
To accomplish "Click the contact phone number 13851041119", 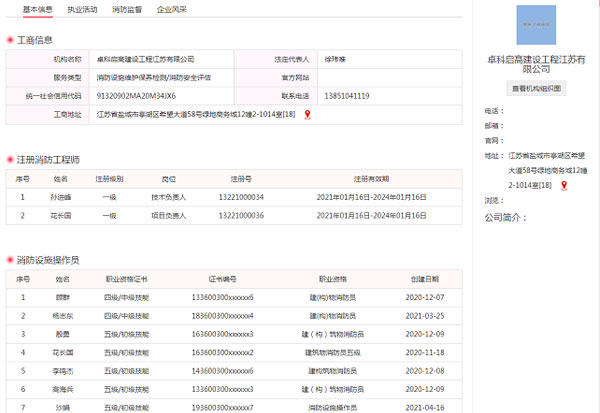I will coord(347,96).
